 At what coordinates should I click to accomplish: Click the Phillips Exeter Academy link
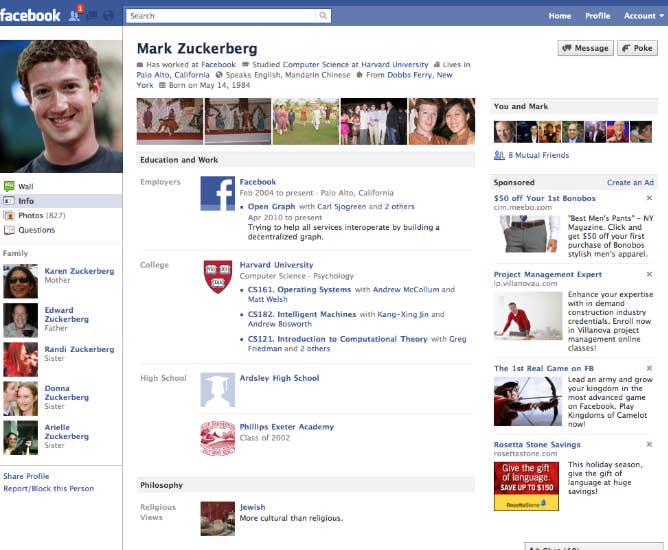[x=287, y=426]
